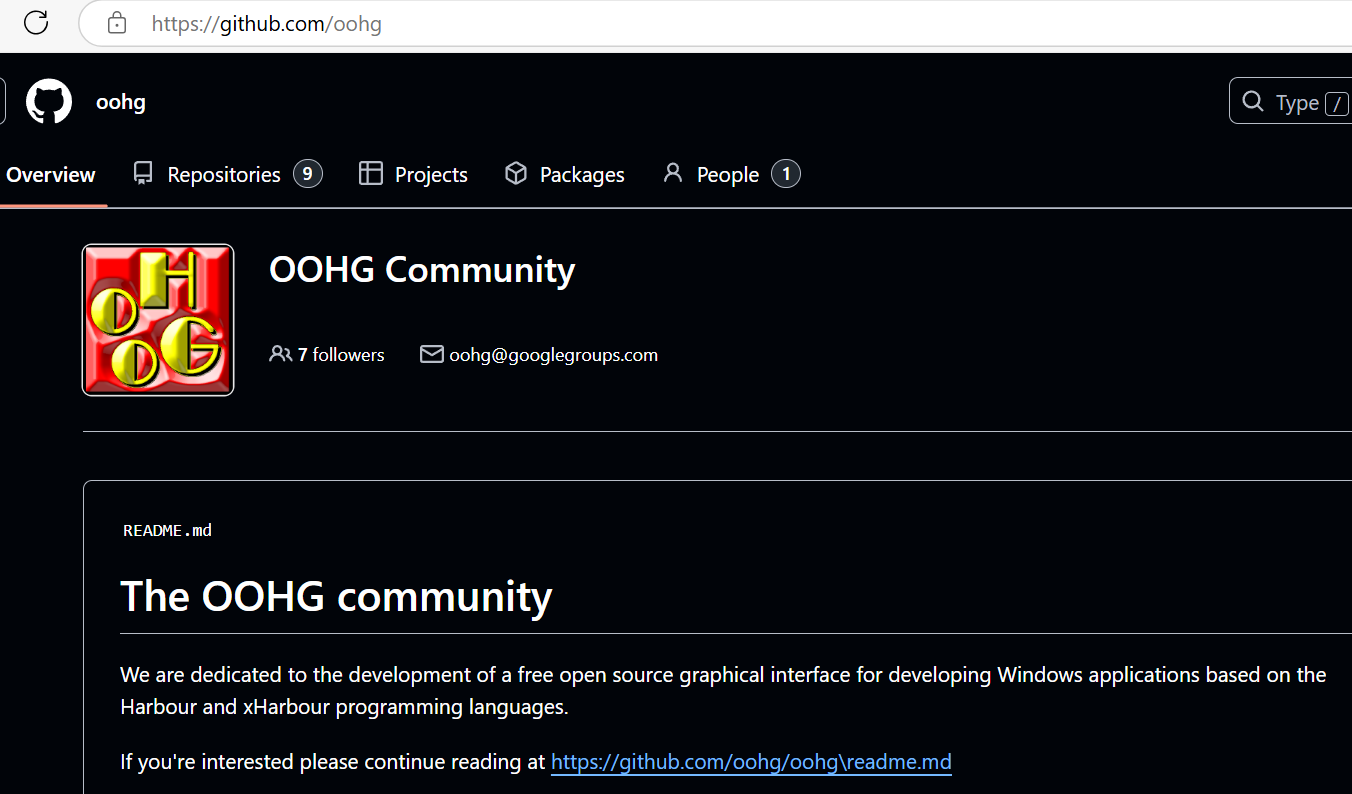The image size is (1352, 794).
Task: Open site info via the lock icon
Action: [x=117, y=23]
